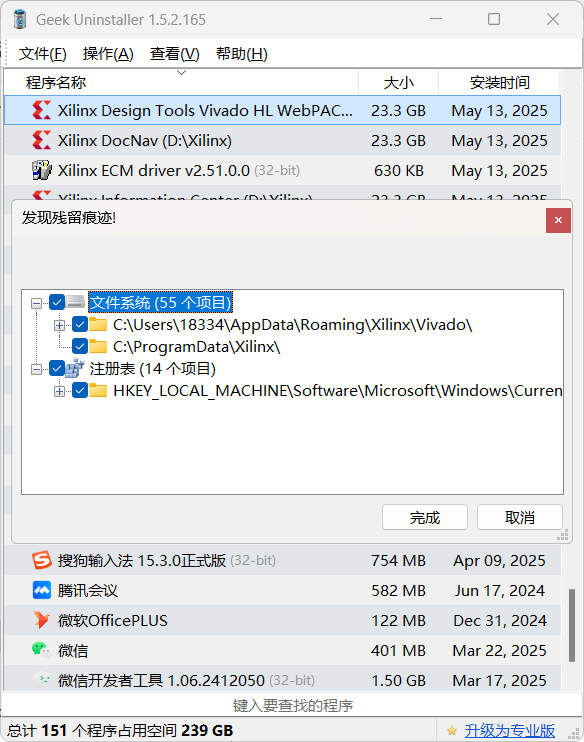Click the 键入要查找的程序 search field
Viewport: 584px width, 742px height.
tap(292, 705)
